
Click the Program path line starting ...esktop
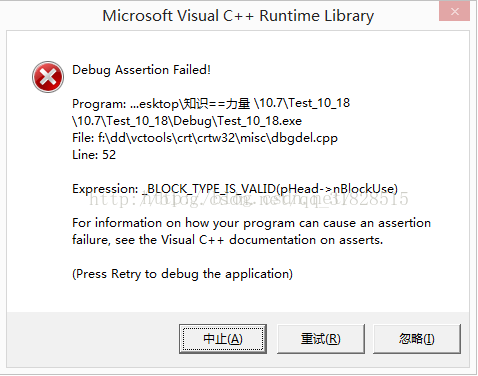tap(211, 103)
